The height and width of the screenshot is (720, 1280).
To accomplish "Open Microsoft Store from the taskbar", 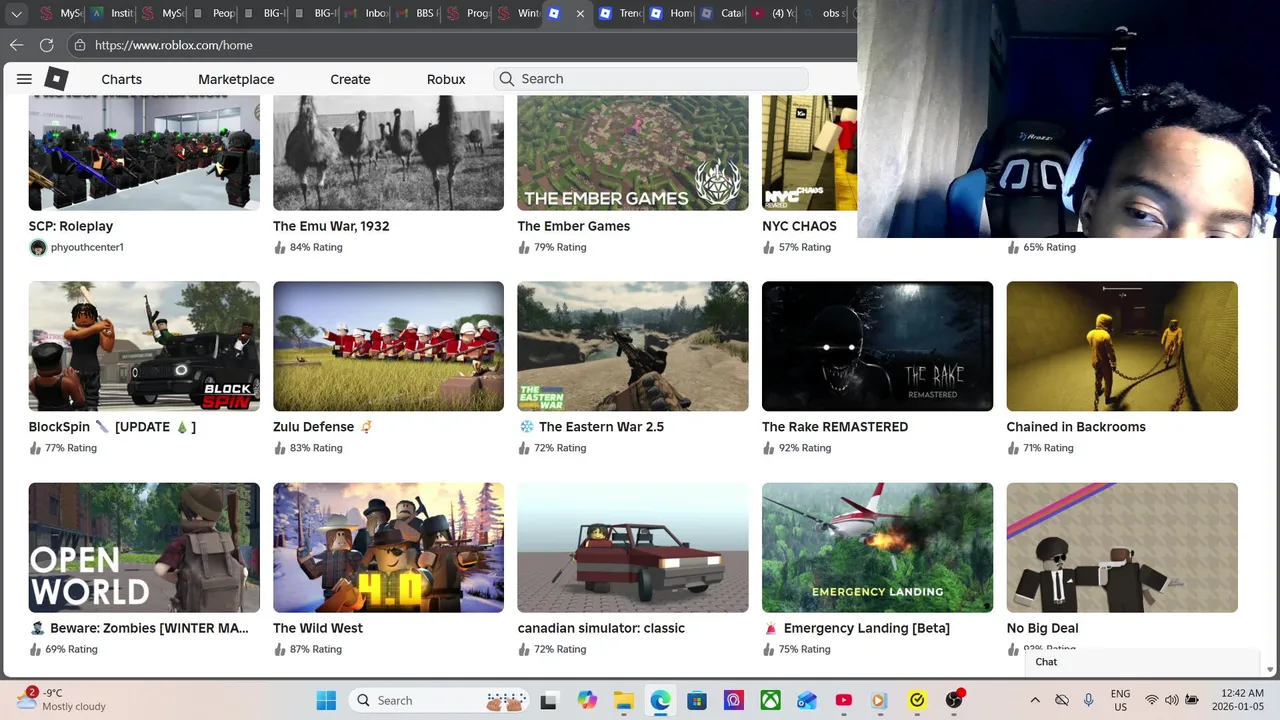I will point(697,701).
